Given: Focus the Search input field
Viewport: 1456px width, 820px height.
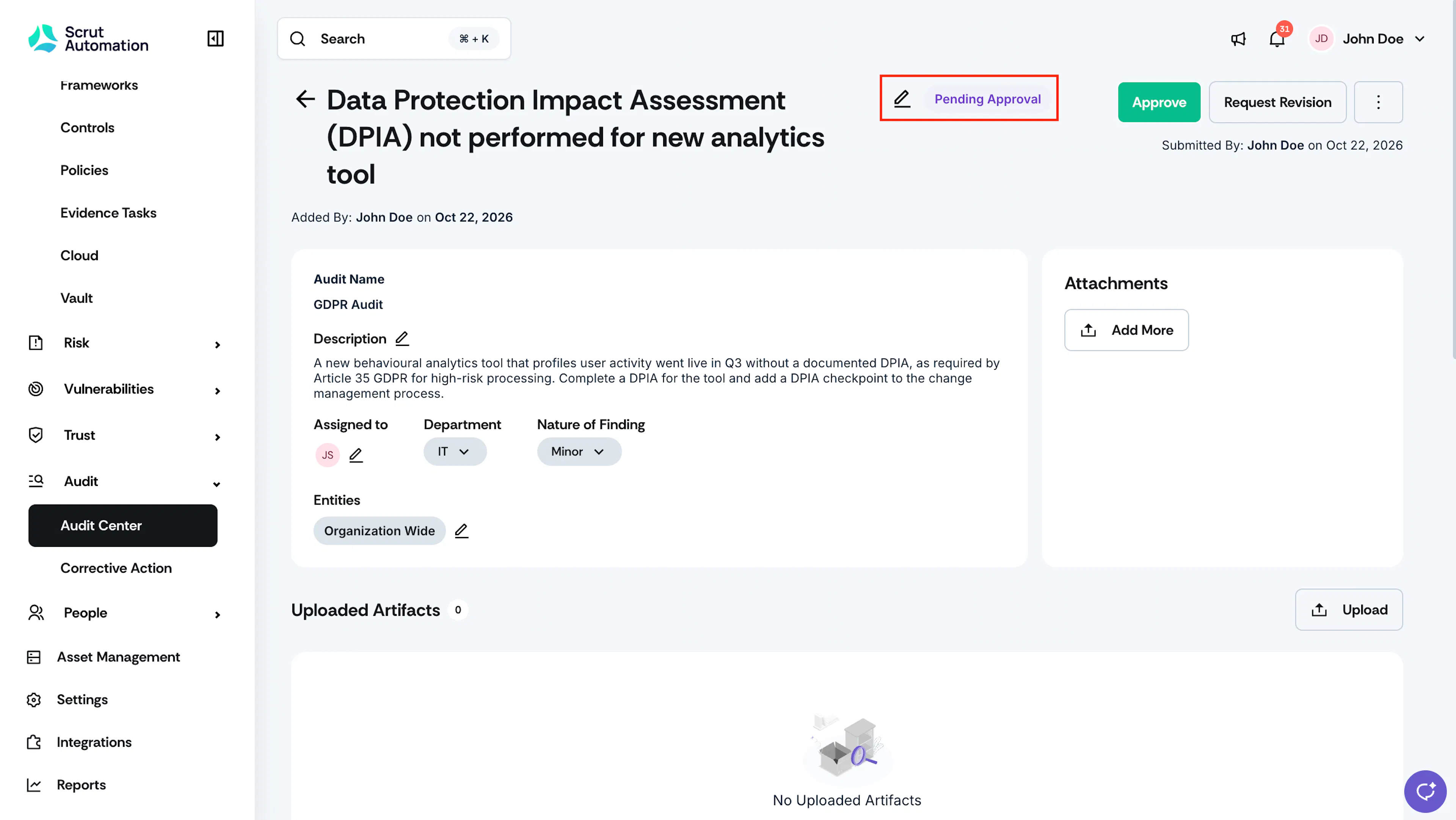Looking at the screenshot, I should [394, 38].
